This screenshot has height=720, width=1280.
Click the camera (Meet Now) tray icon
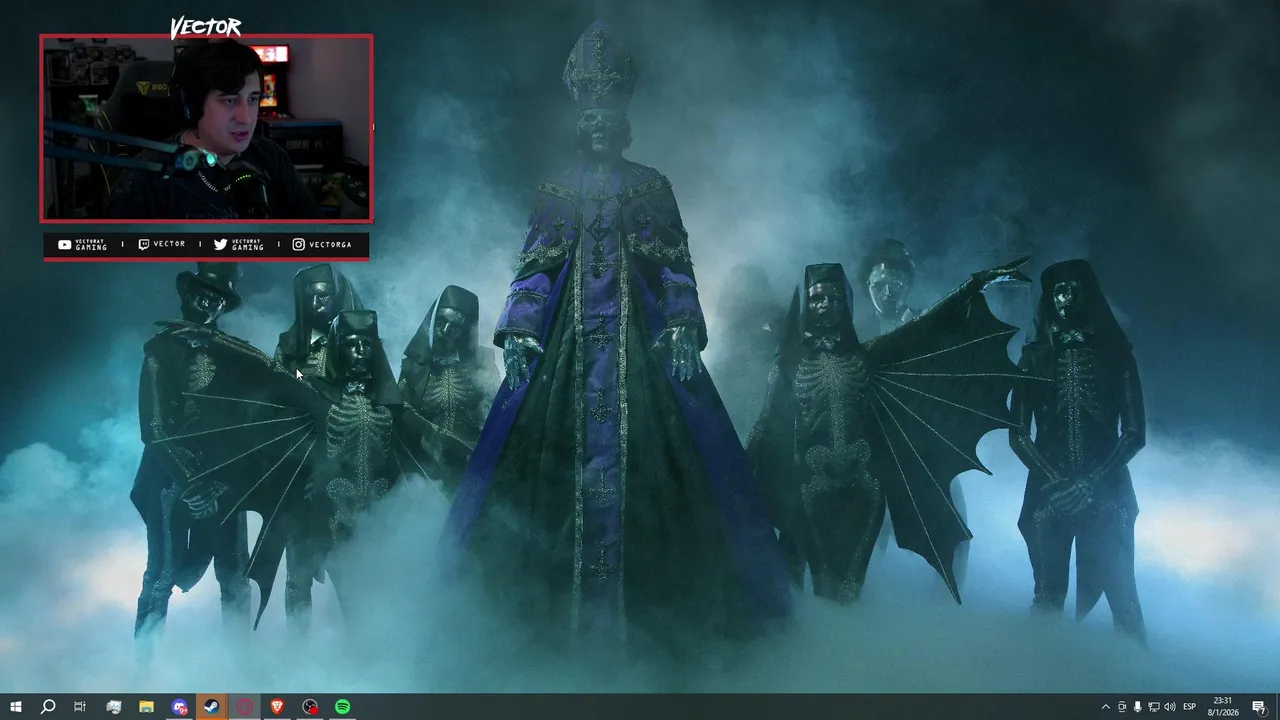point(1122,707)
